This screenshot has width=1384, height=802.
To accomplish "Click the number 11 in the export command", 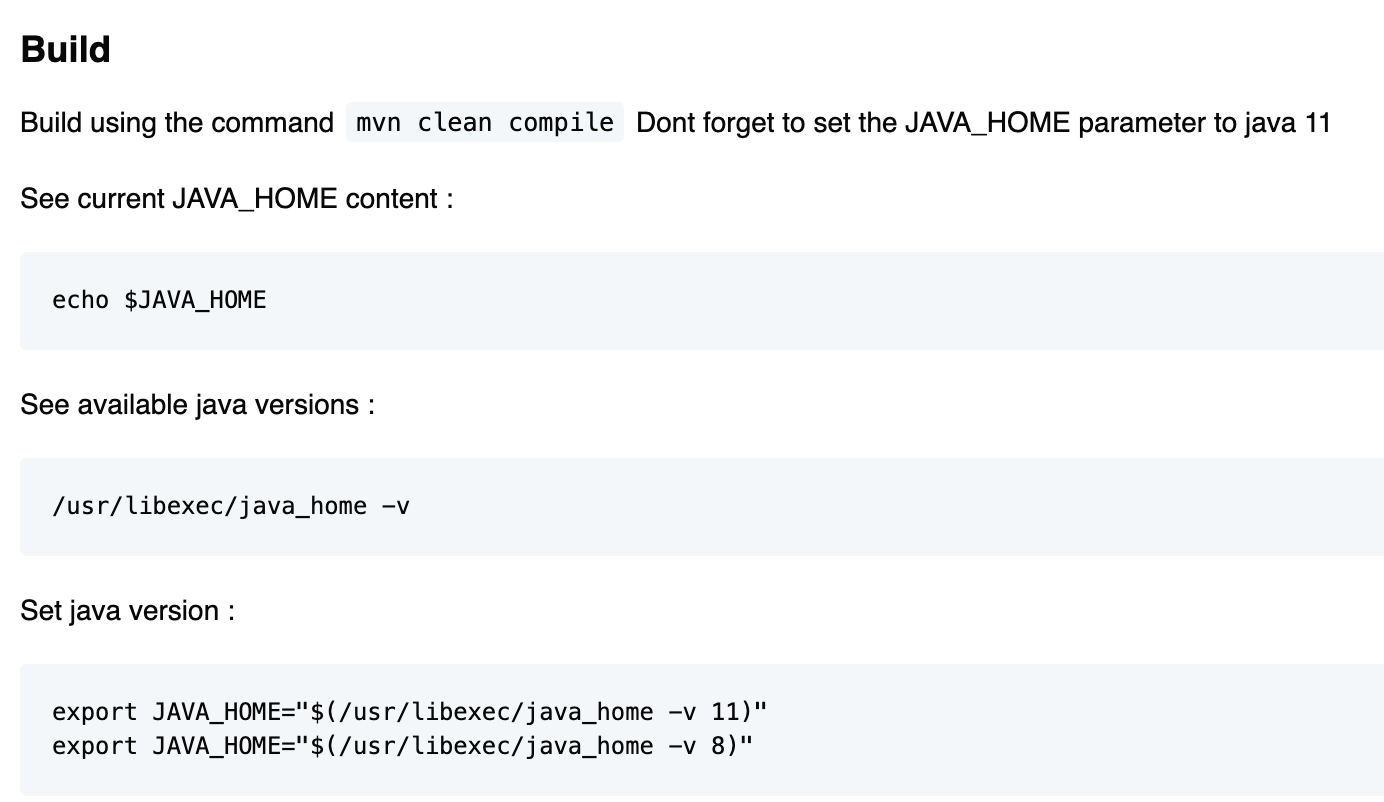I will click(724, 712).
